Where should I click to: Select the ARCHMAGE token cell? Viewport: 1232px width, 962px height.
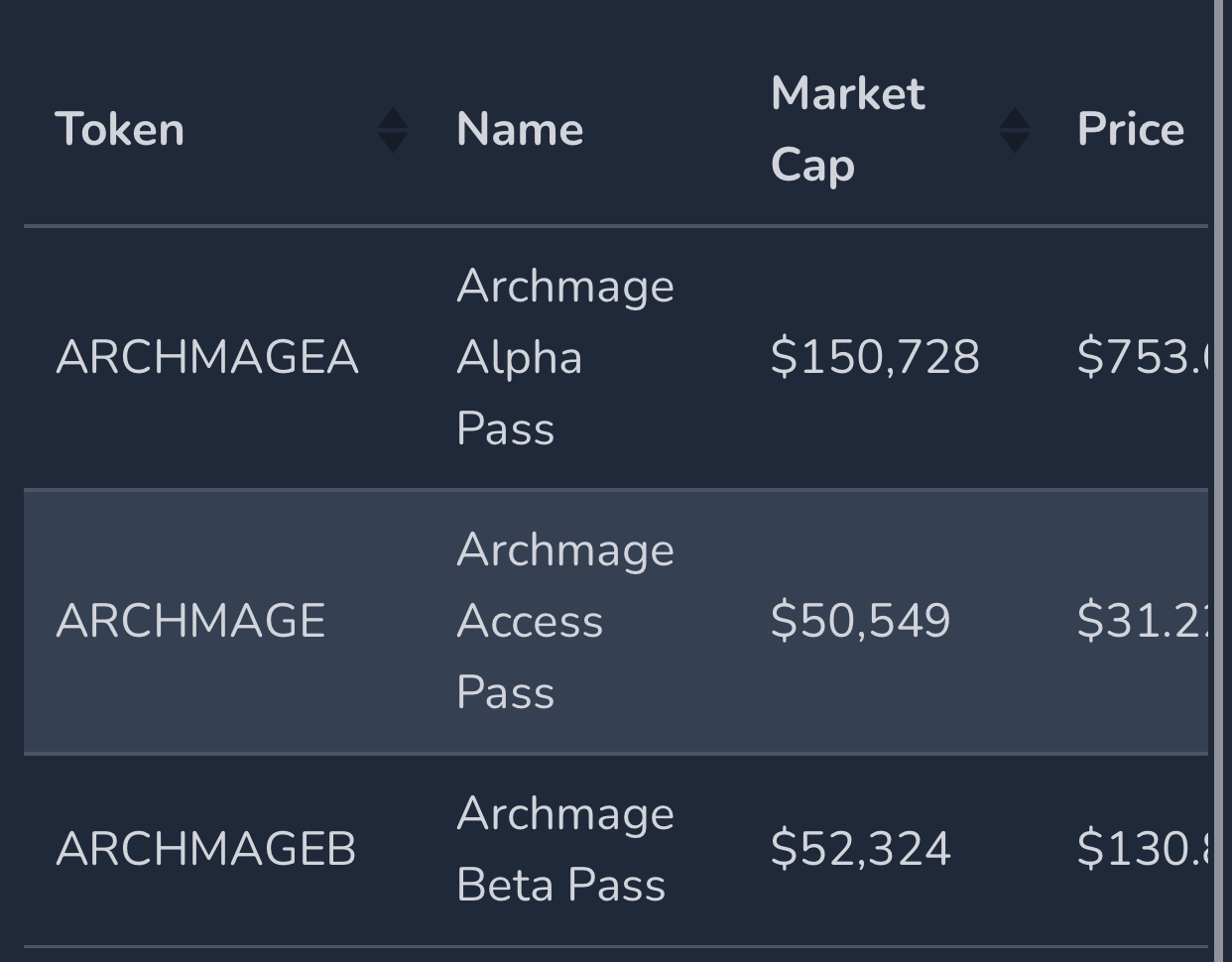coord(190,621)
